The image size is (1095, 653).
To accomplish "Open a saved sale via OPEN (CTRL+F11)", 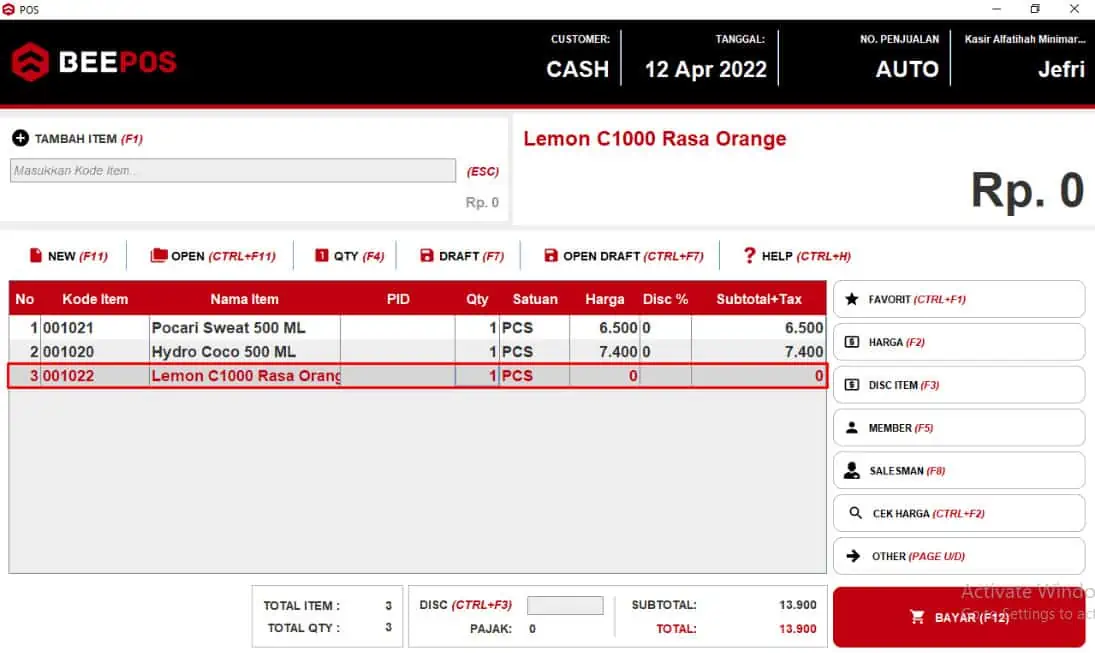I will (x=213, y=256).
